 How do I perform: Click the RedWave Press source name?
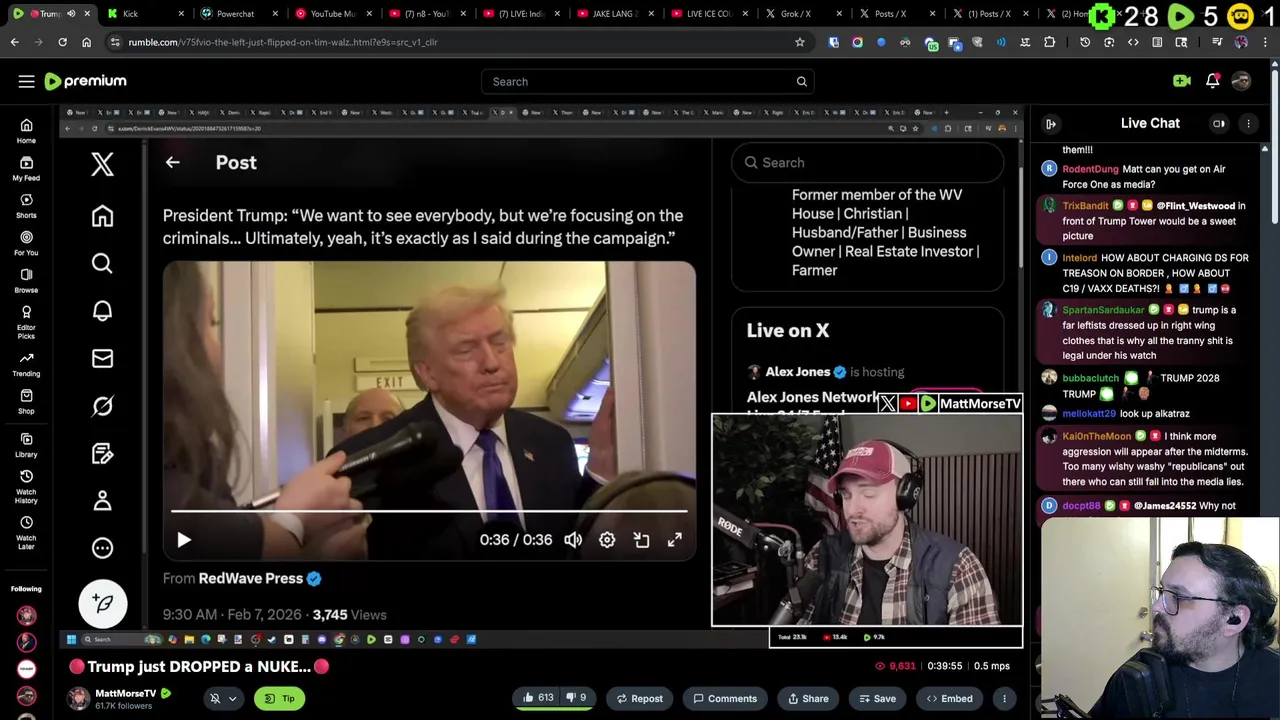250,578
